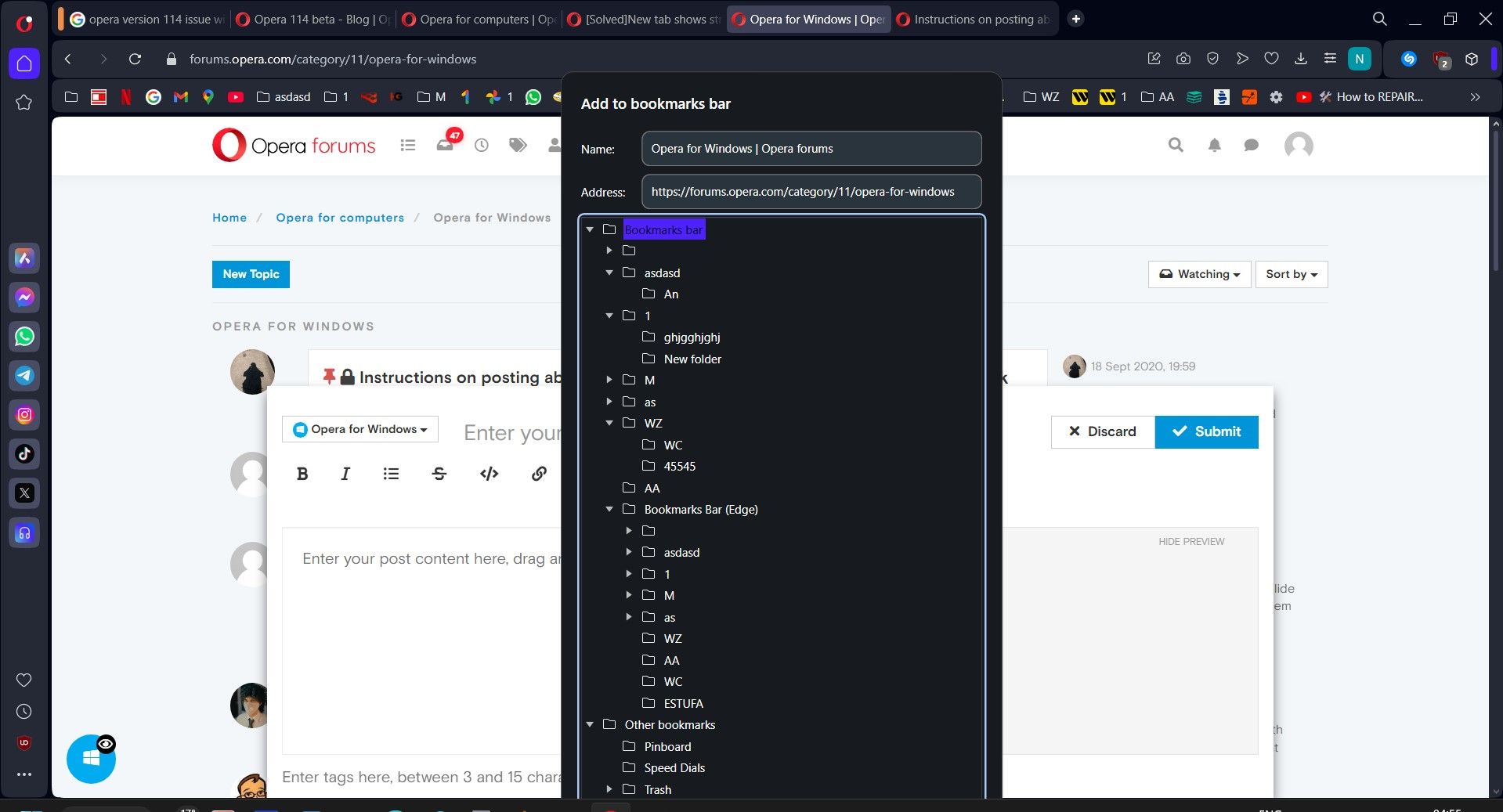Collapse the Bookmarks bar root folder arrow
This screenshot has height=812, width=1503.
click(x=590, y=229)
